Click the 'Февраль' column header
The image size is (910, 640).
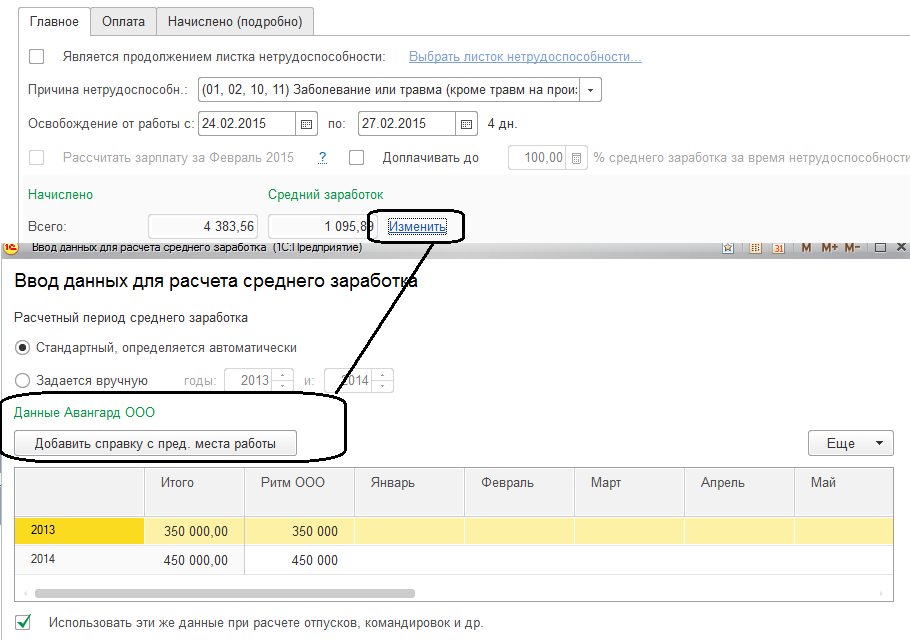coord(519,492)
